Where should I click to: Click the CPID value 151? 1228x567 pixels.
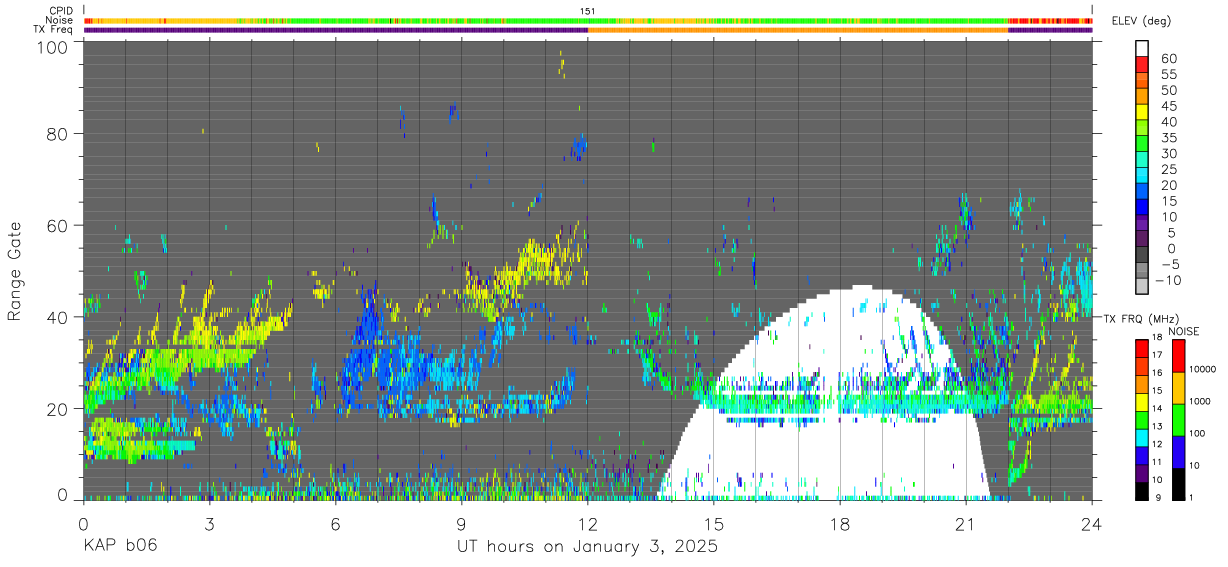[588, 11]
